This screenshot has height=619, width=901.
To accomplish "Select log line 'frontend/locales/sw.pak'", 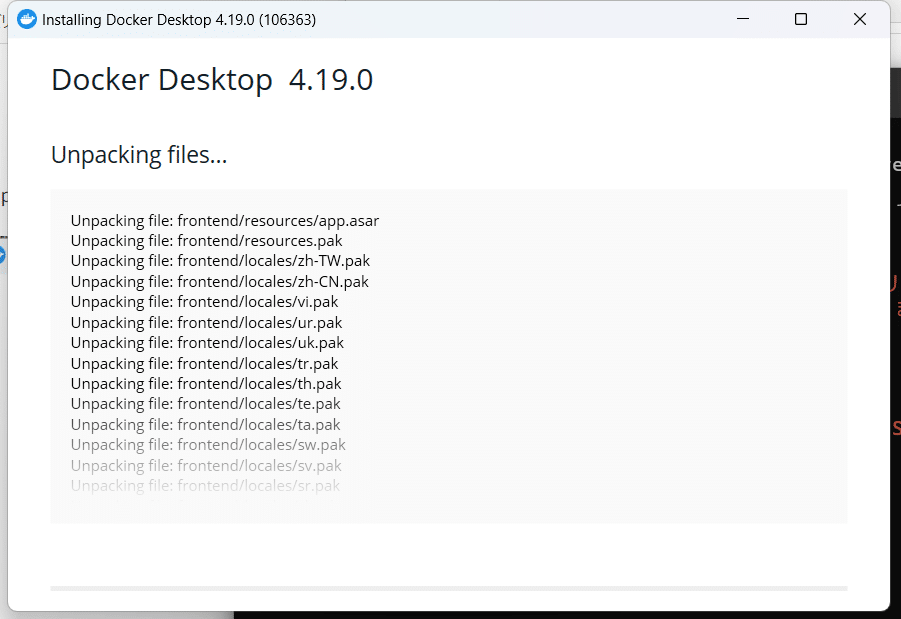I will pyautogui.click(x=208, y=444).
